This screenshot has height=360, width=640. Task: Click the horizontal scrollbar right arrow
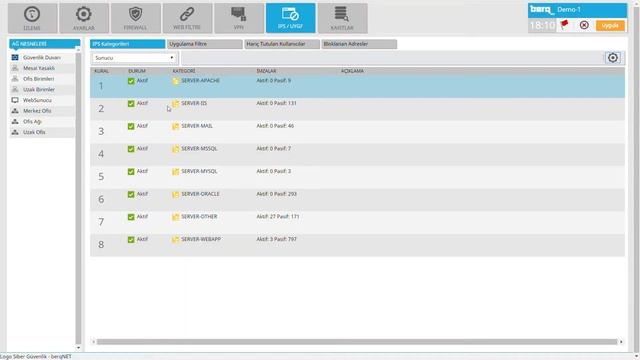(621, 342)
